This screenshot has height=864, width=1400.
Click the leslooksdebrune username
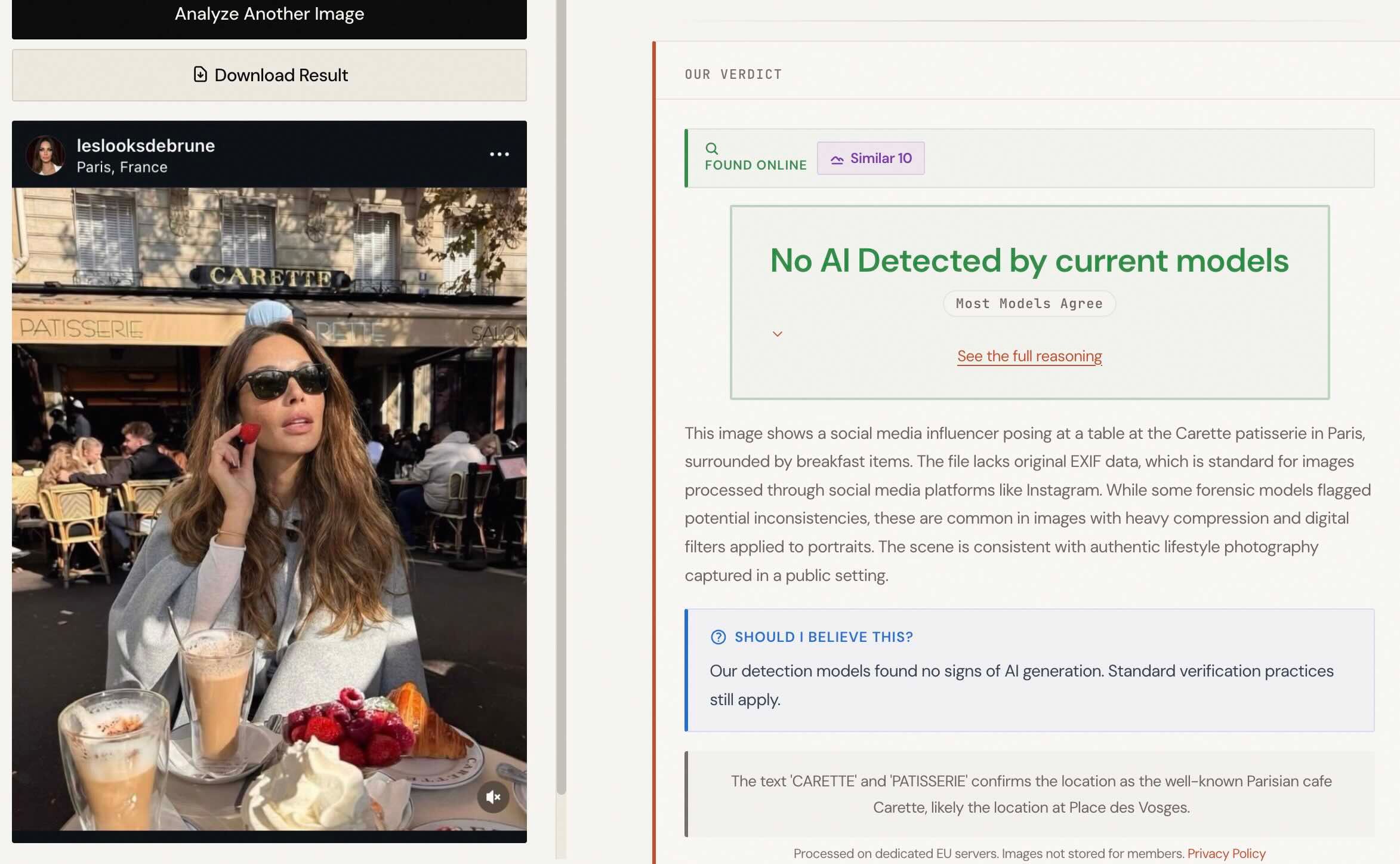[x=146, y=146]
